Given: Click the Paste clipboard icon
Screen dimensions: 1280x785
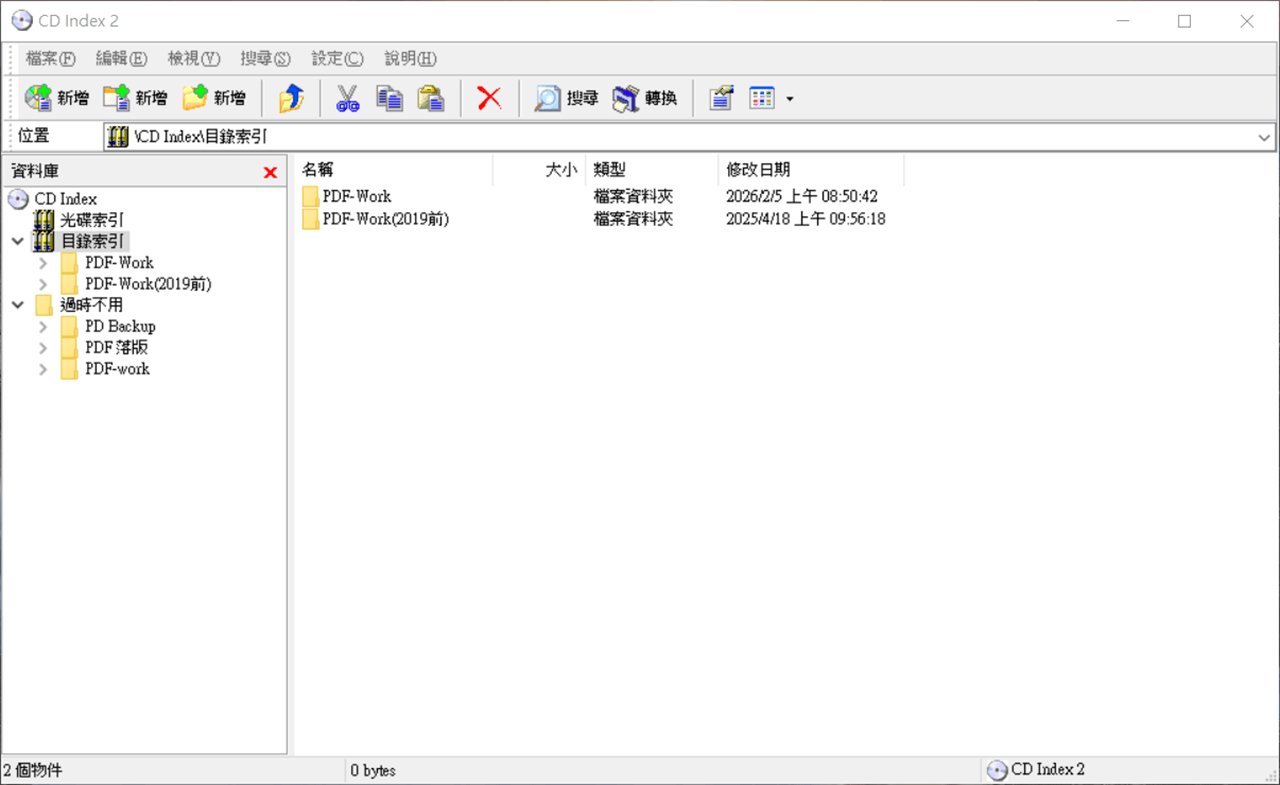Looking at the screenshot, I should [430, 98].
